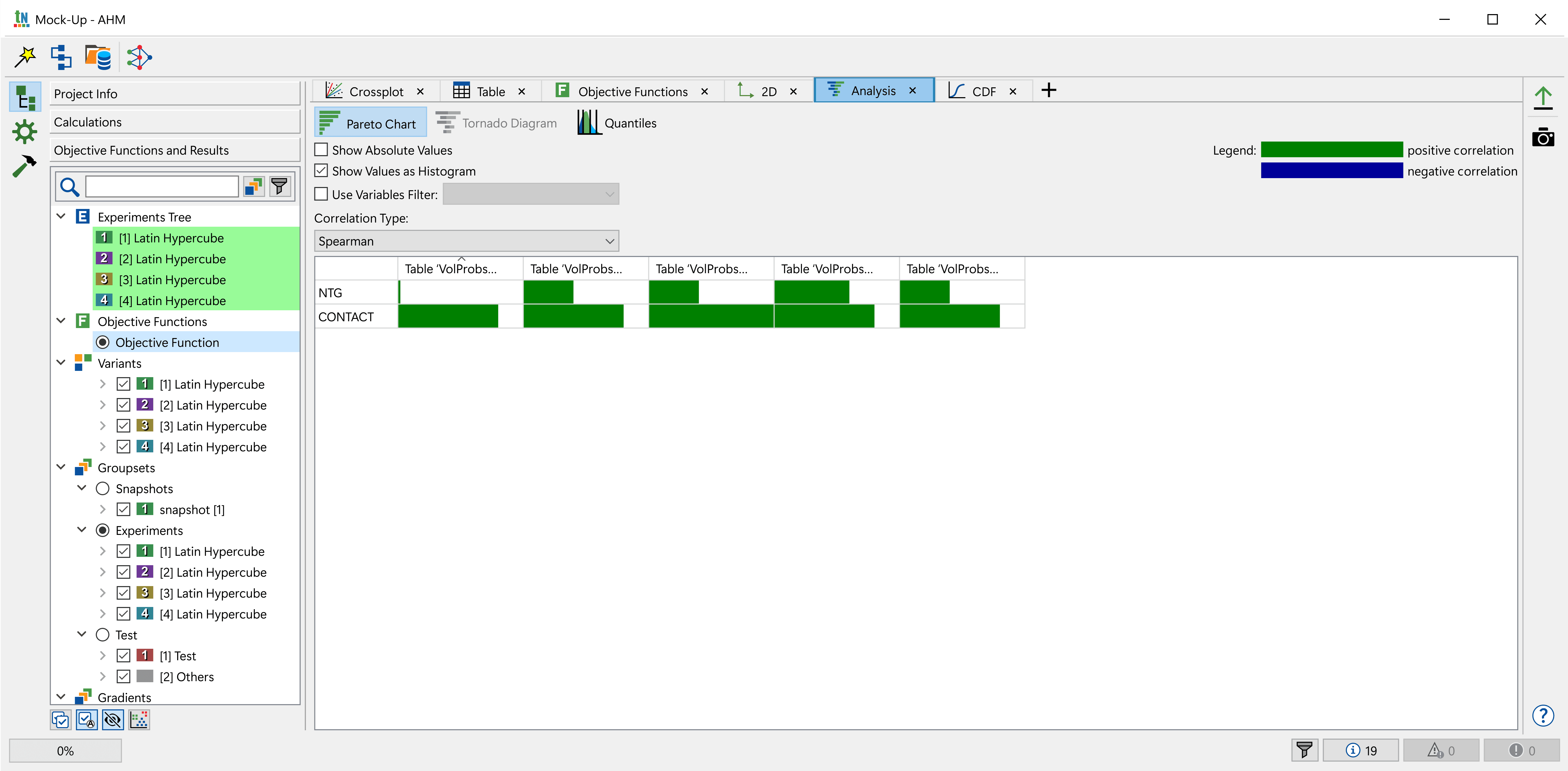Viewport: 1568px width, 771px height.
Task: Collapse the Experiments Tree node
Action: (x=61, y=217)
